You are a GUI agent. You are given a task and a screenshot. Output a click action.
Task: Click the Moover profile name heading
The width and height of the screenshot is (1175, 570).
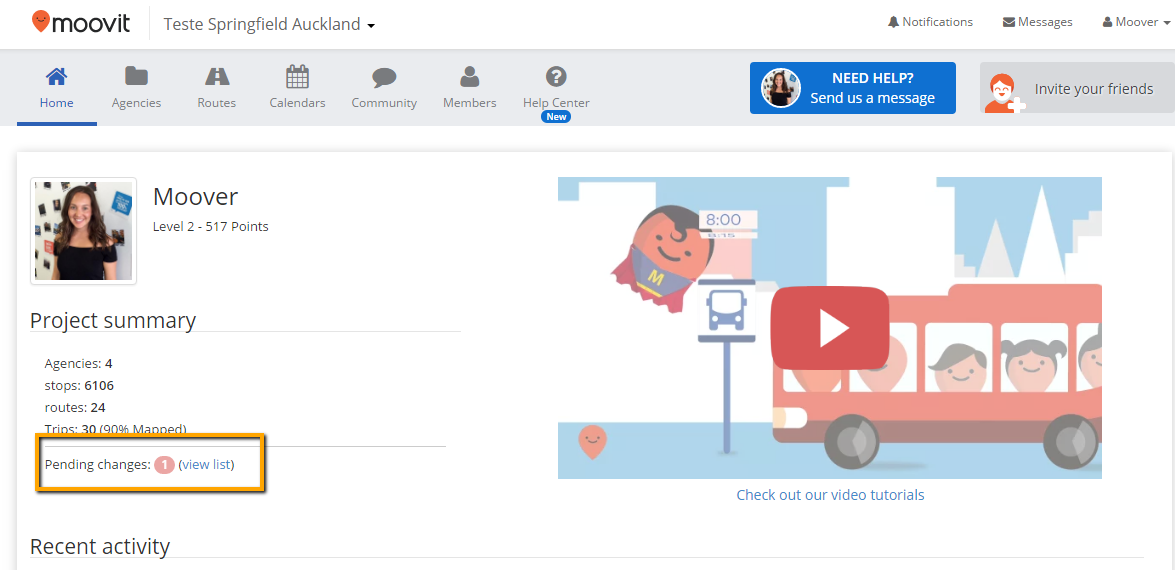(x=196, y=197)
